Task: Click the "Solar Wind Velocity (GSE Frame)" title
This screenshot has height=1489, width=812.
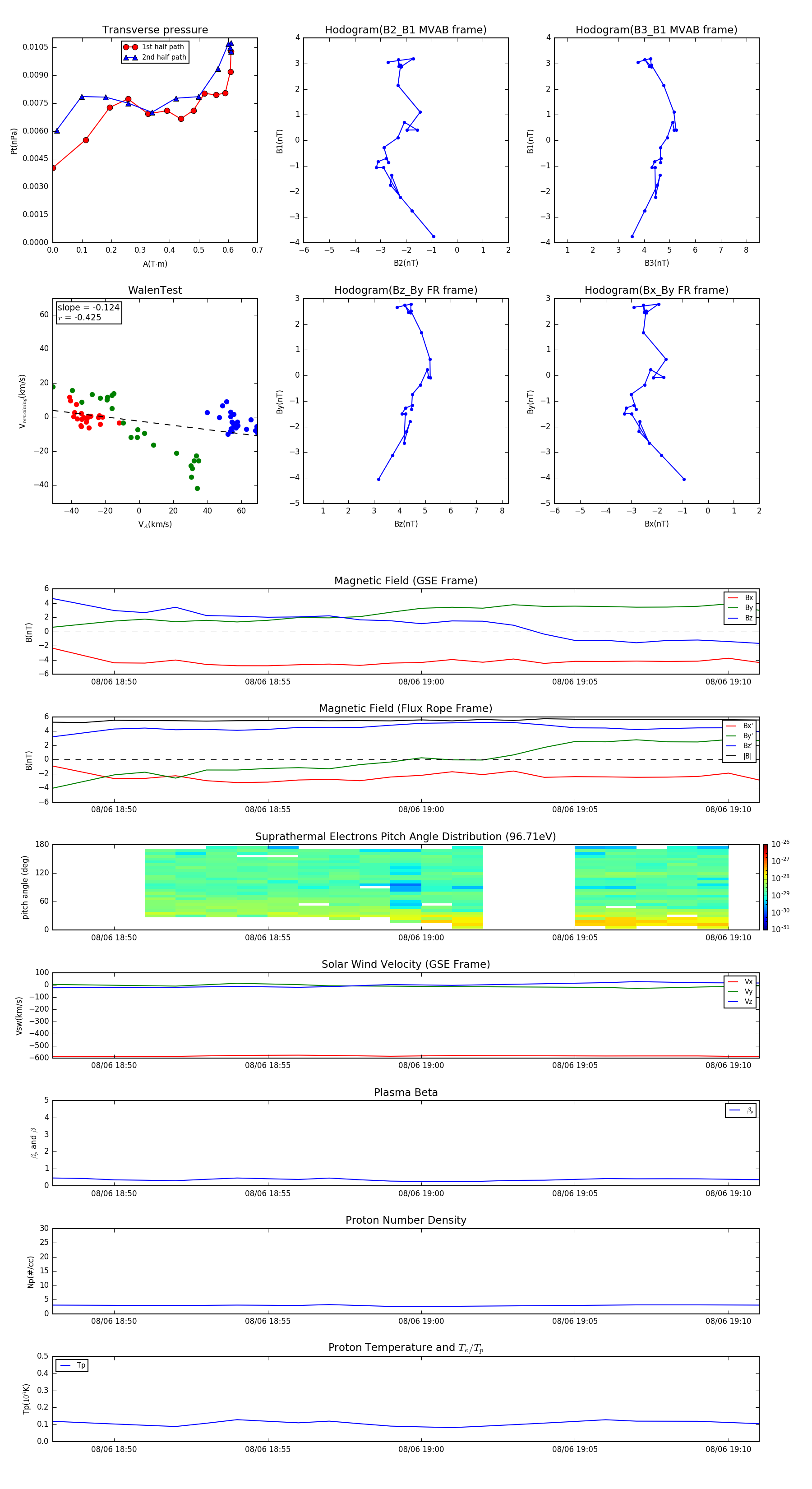Action: (x=406, y=964)
